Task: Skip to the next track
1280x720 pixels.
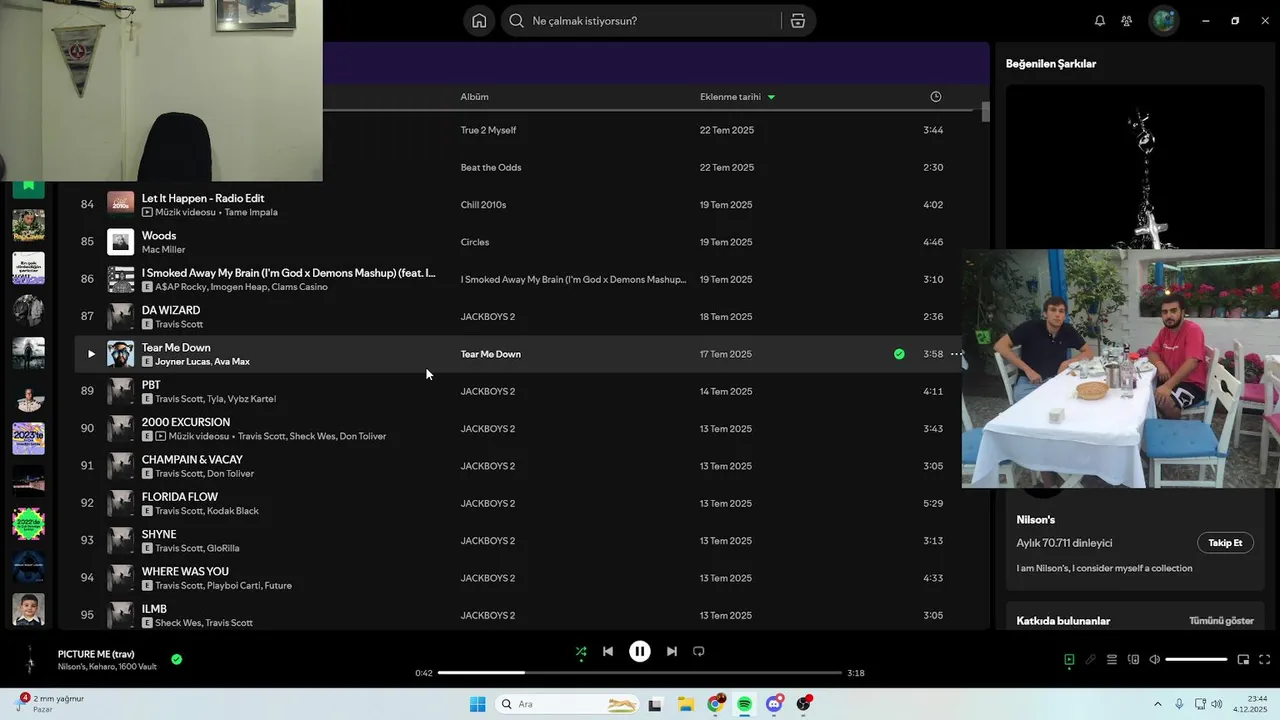Action: click(x=672, y=651)
